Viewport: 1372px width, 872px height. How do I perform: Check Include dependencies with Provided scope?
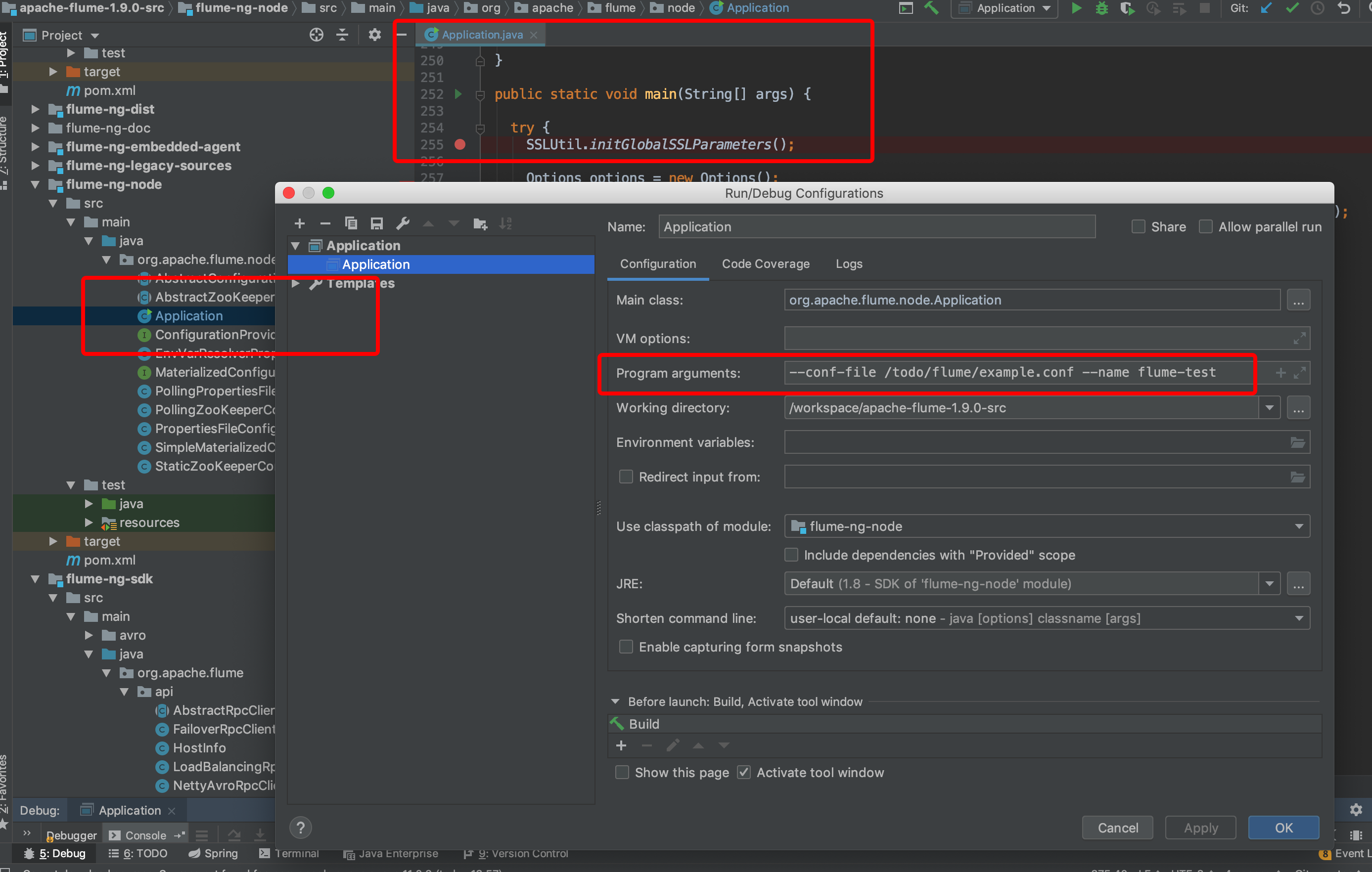[791, 555]
